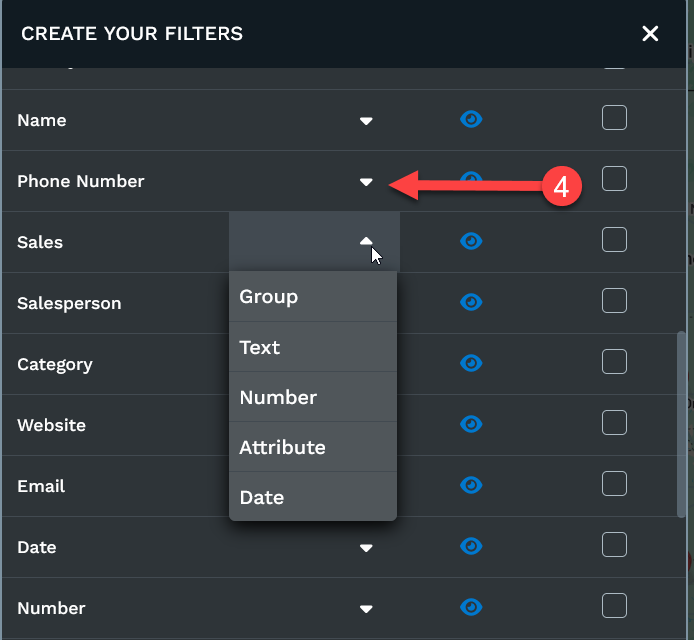Image resolution: width=694 pixels, height=640 pixels.
Task: Toggle the Name row eye icon
Action: pos(471,120)
